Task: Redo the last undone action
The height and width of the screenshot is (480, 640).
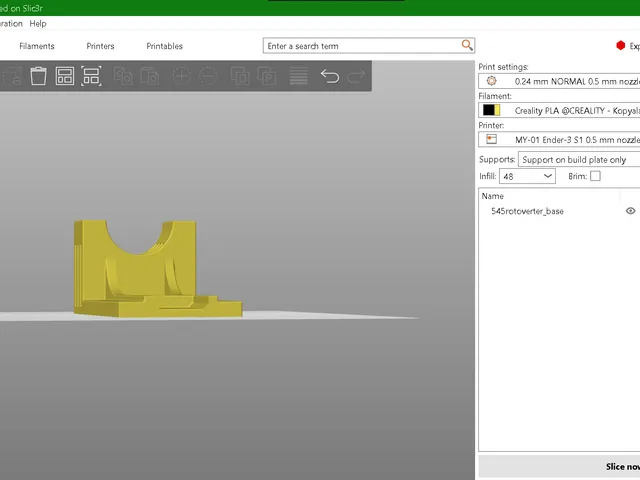Action: (356, 76)
